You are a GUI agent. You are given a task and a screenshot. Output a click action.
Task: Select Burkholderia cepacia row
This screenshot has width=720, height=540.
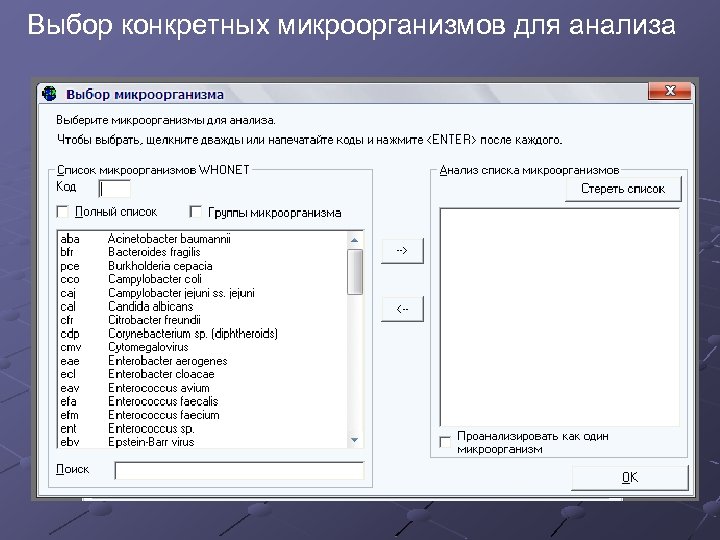pos(202,266)
